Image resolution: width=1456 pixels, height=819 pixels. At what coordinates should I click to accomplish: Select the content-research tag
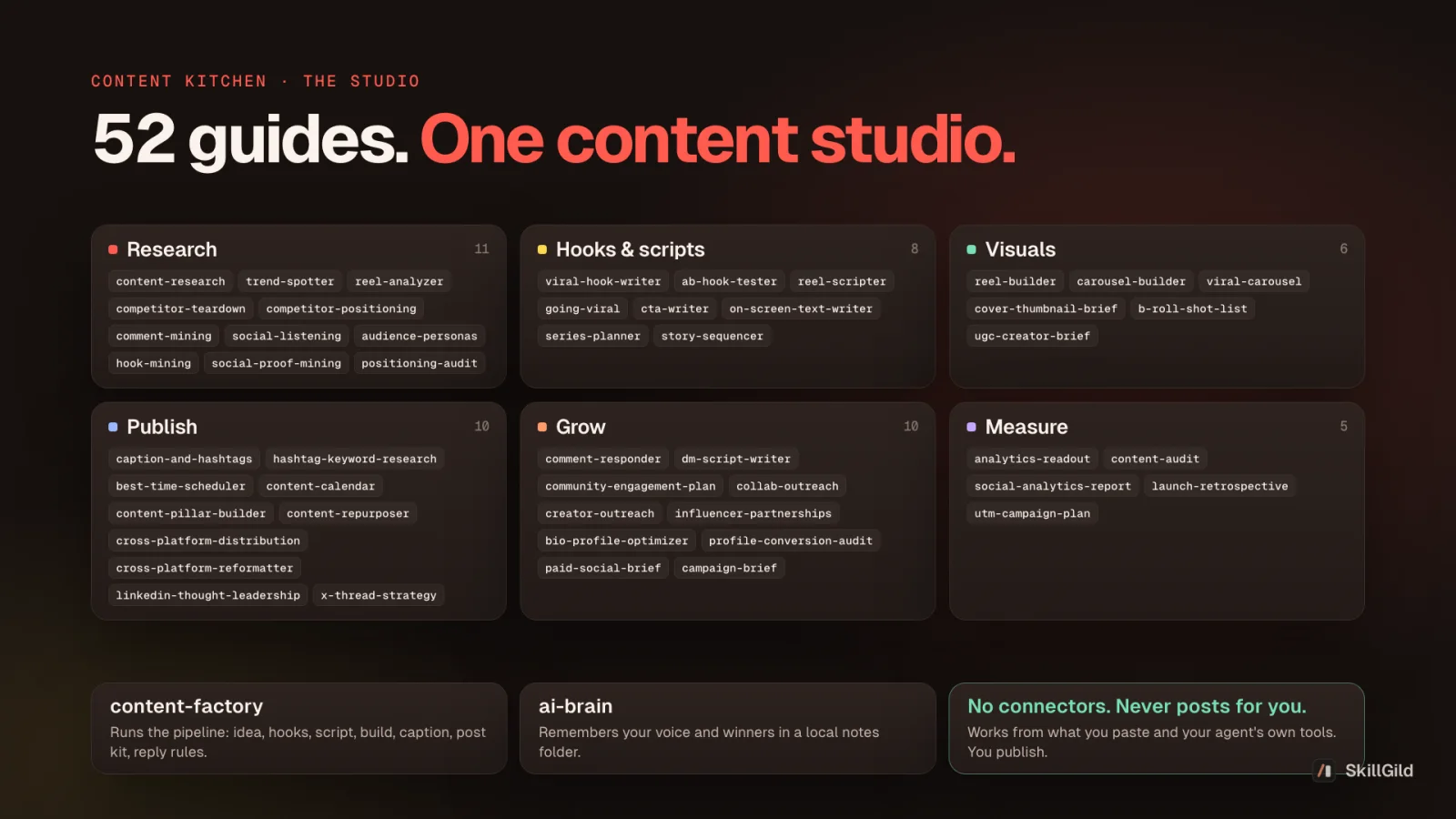(170, 281)
